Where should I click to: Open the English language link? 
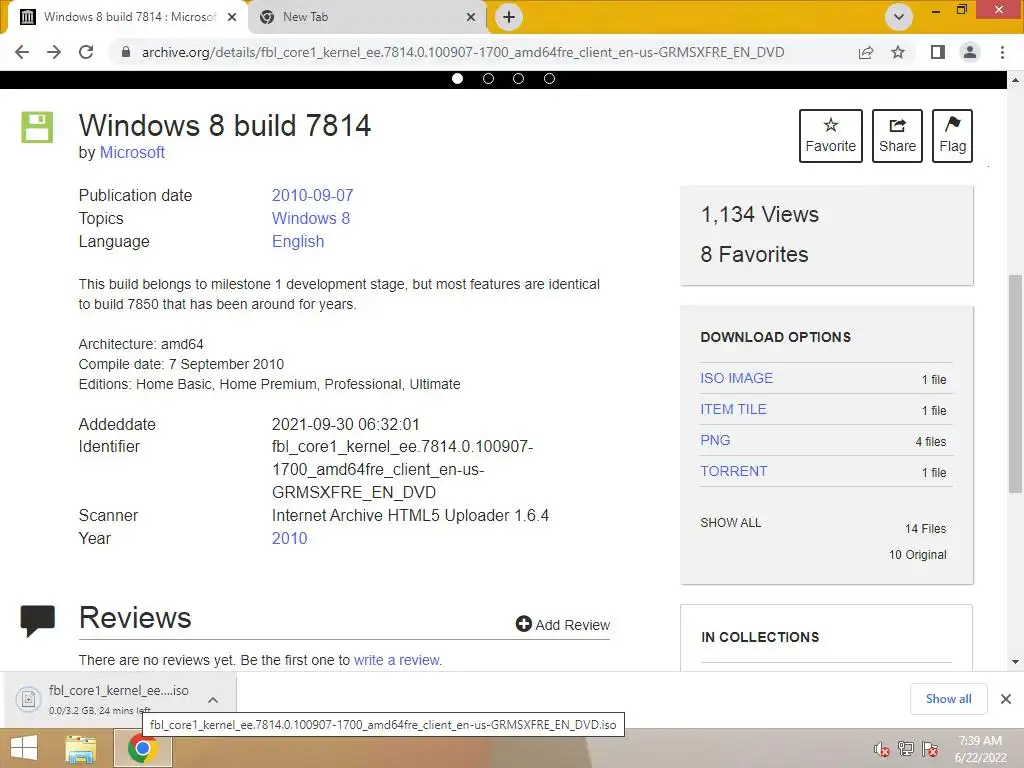[x=298, y=241]
